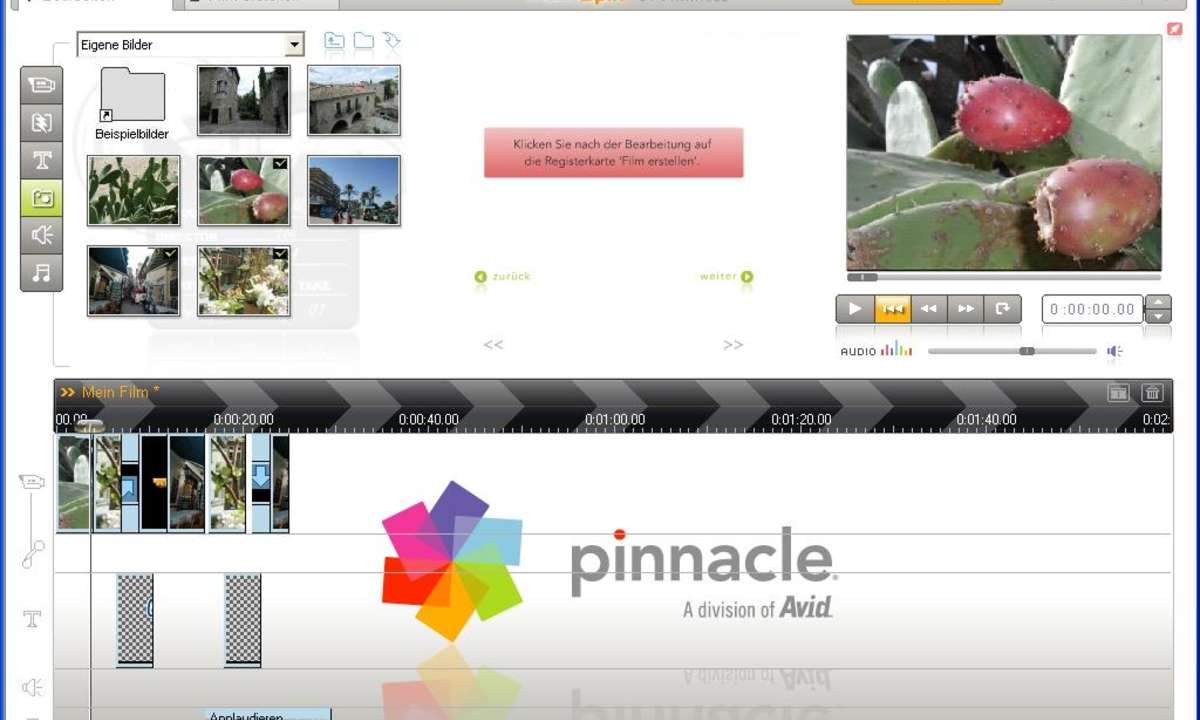The width and height of the screenshot is (1200, 720).
Task: Select the blue flag transition on timeline
Action: pos(129,482)
